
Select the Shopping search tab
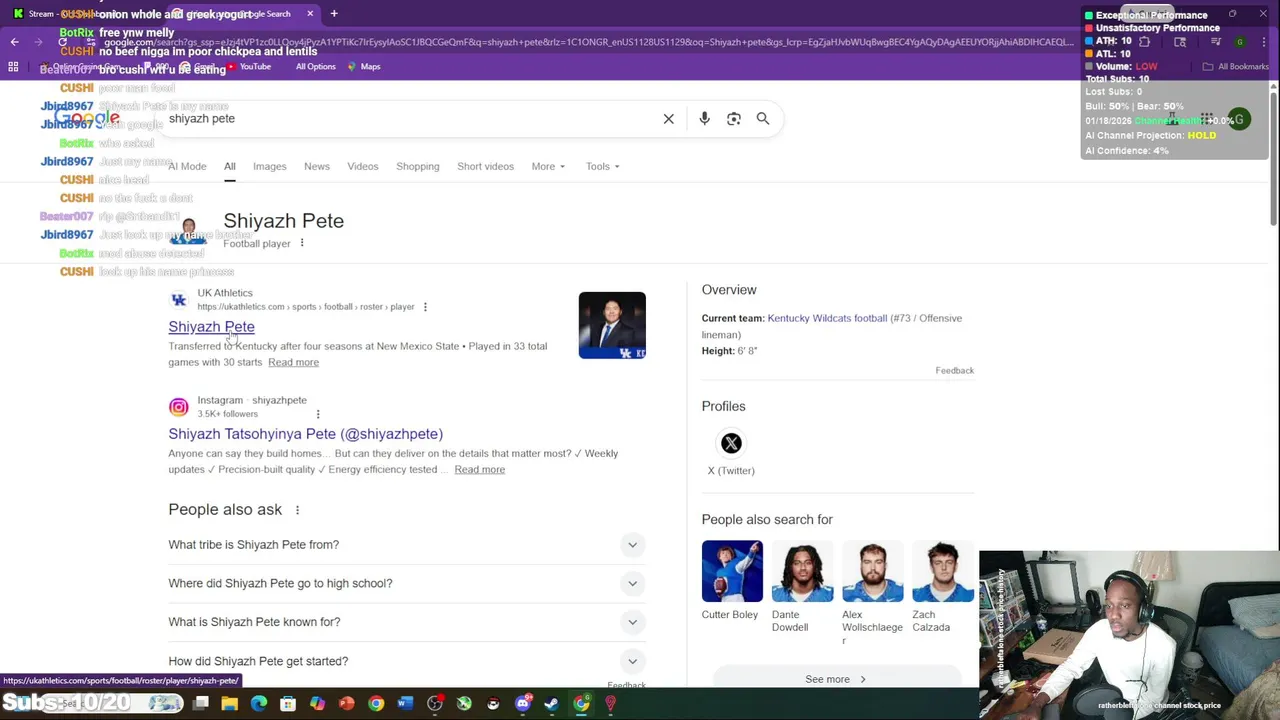point(418,166)
